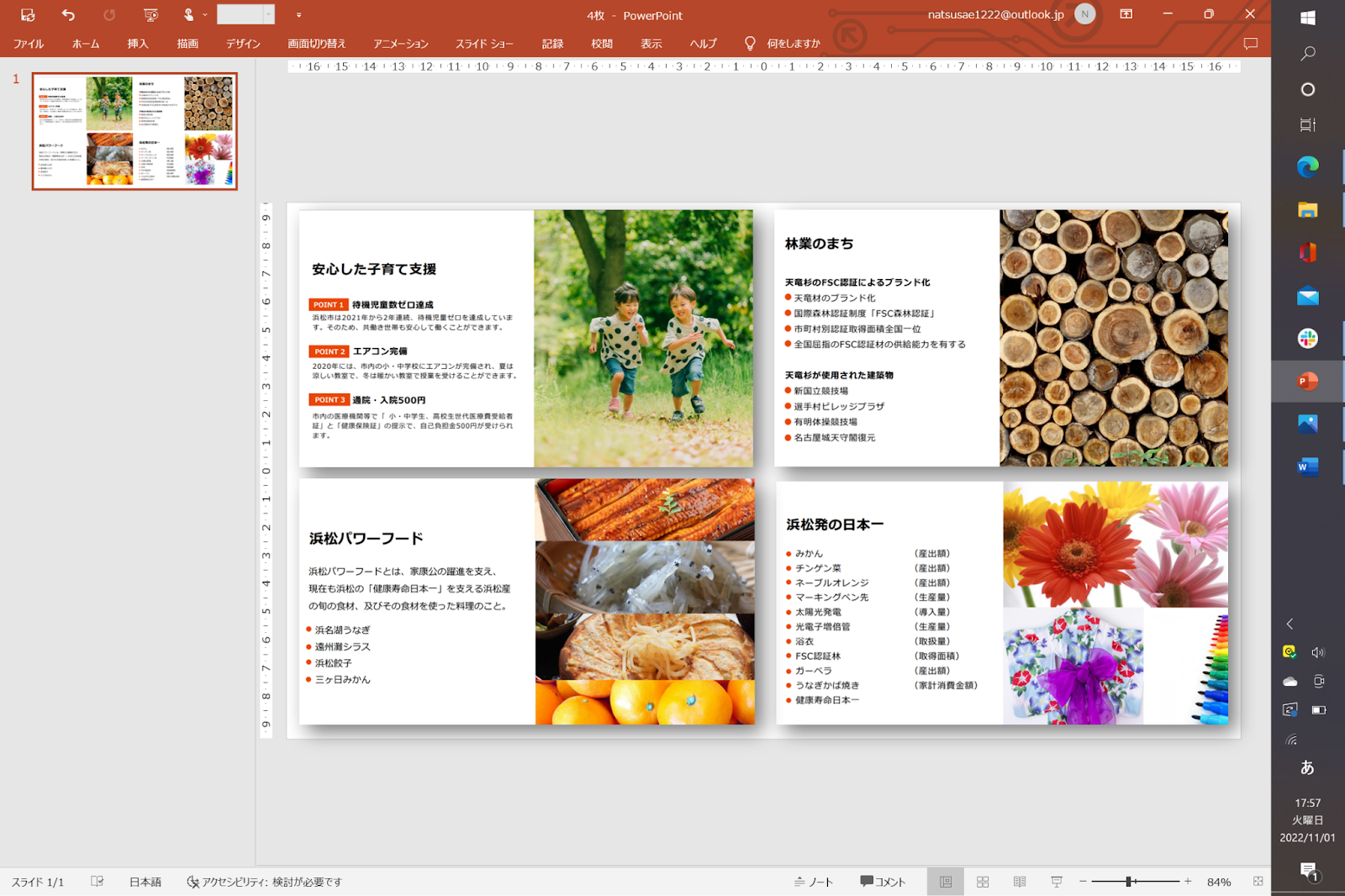
Task: Open the font combo box dropdown arrow
Action: click(x=269, y=14)
